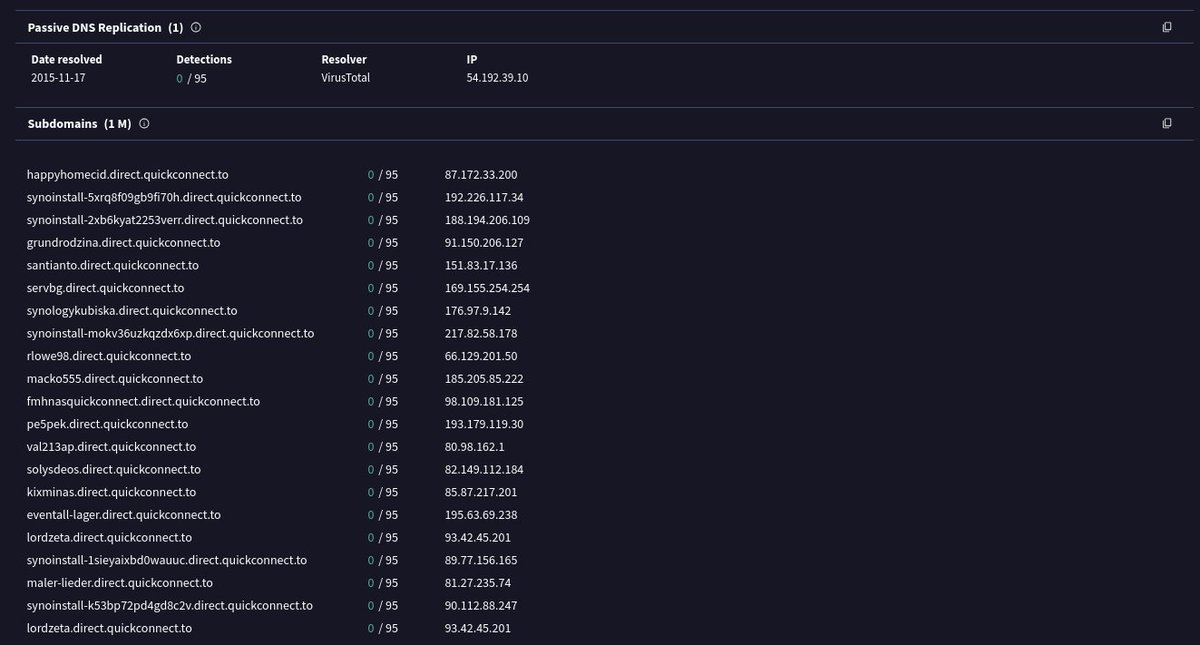1200x645 pixels.
Task: Click IP address 80.98.162.1
Action: 474,447
